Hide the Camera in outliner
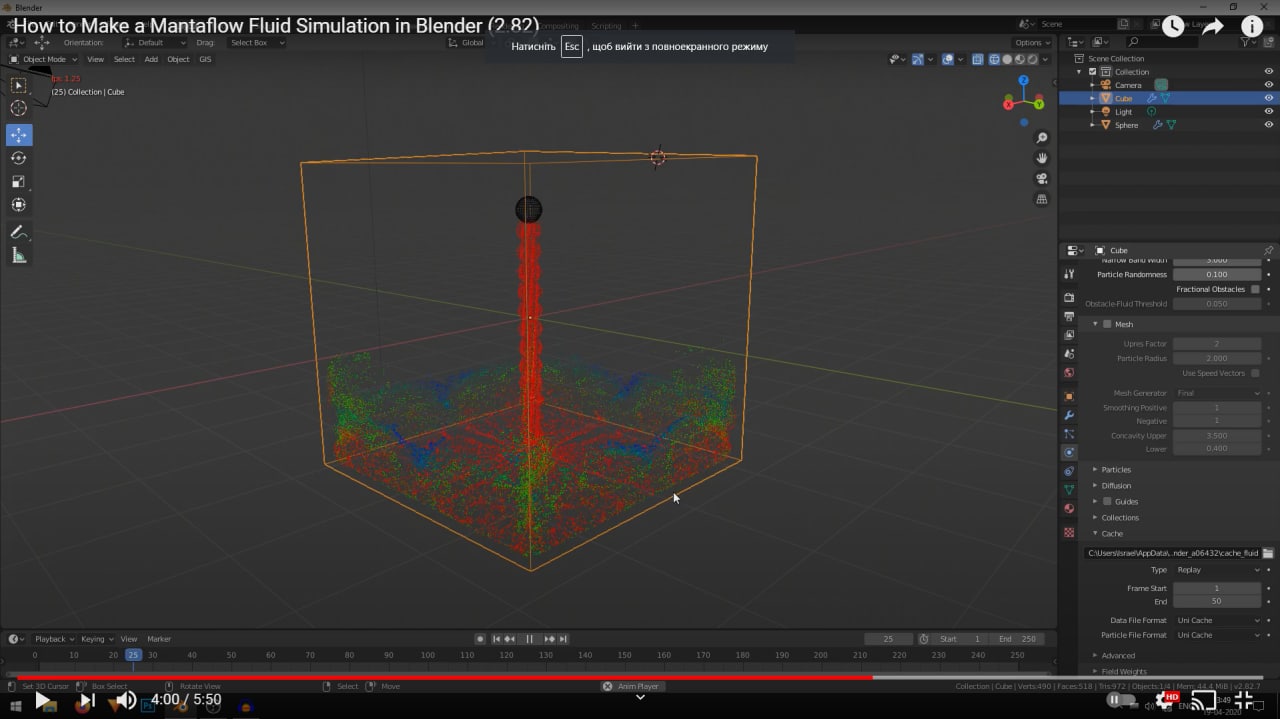This screenshot has width=1280, height=719. [1269, 85]
